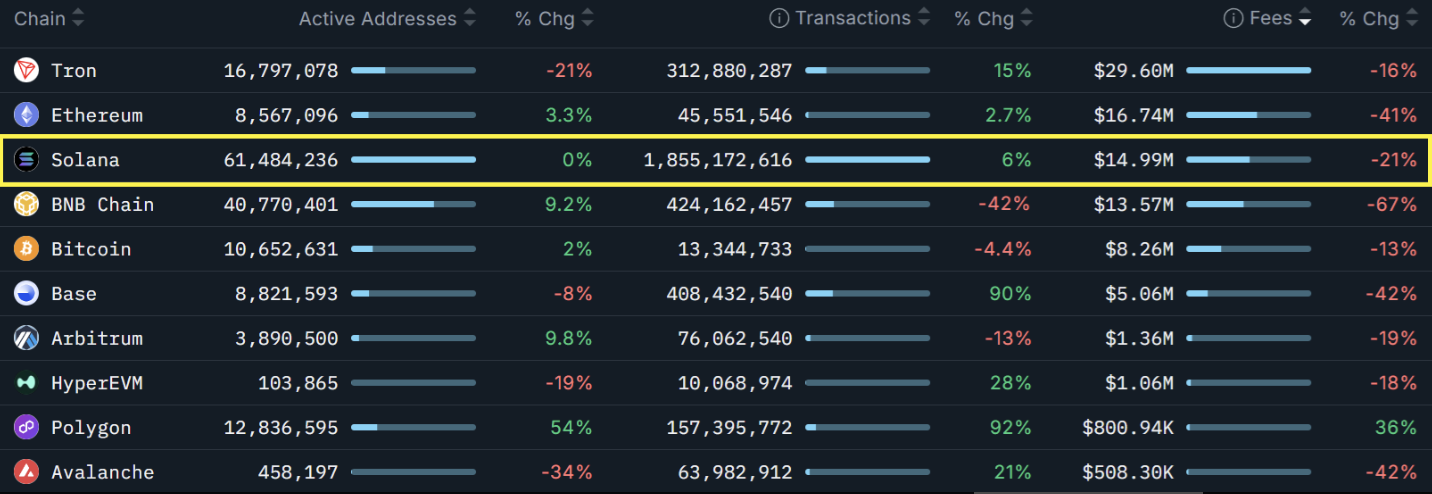Open the HyperEVM chain name link

pyautogui.click(x=96, y=383)
